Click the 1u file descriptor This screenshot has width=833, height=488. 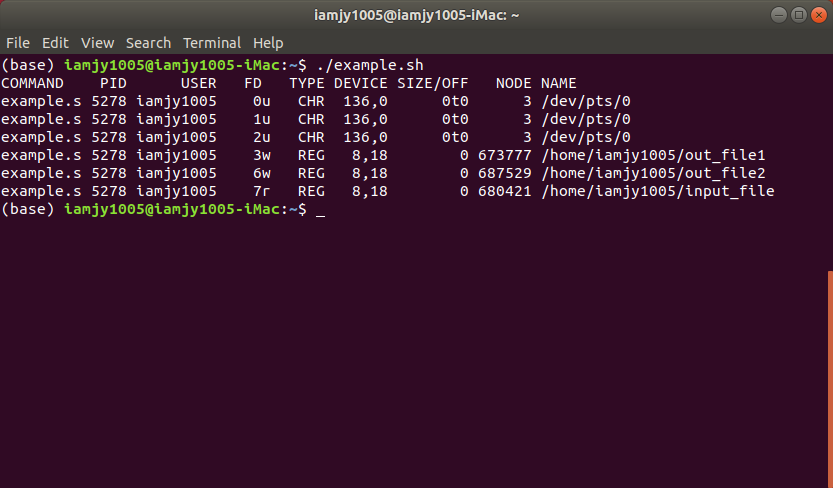(x=262, y=119)
